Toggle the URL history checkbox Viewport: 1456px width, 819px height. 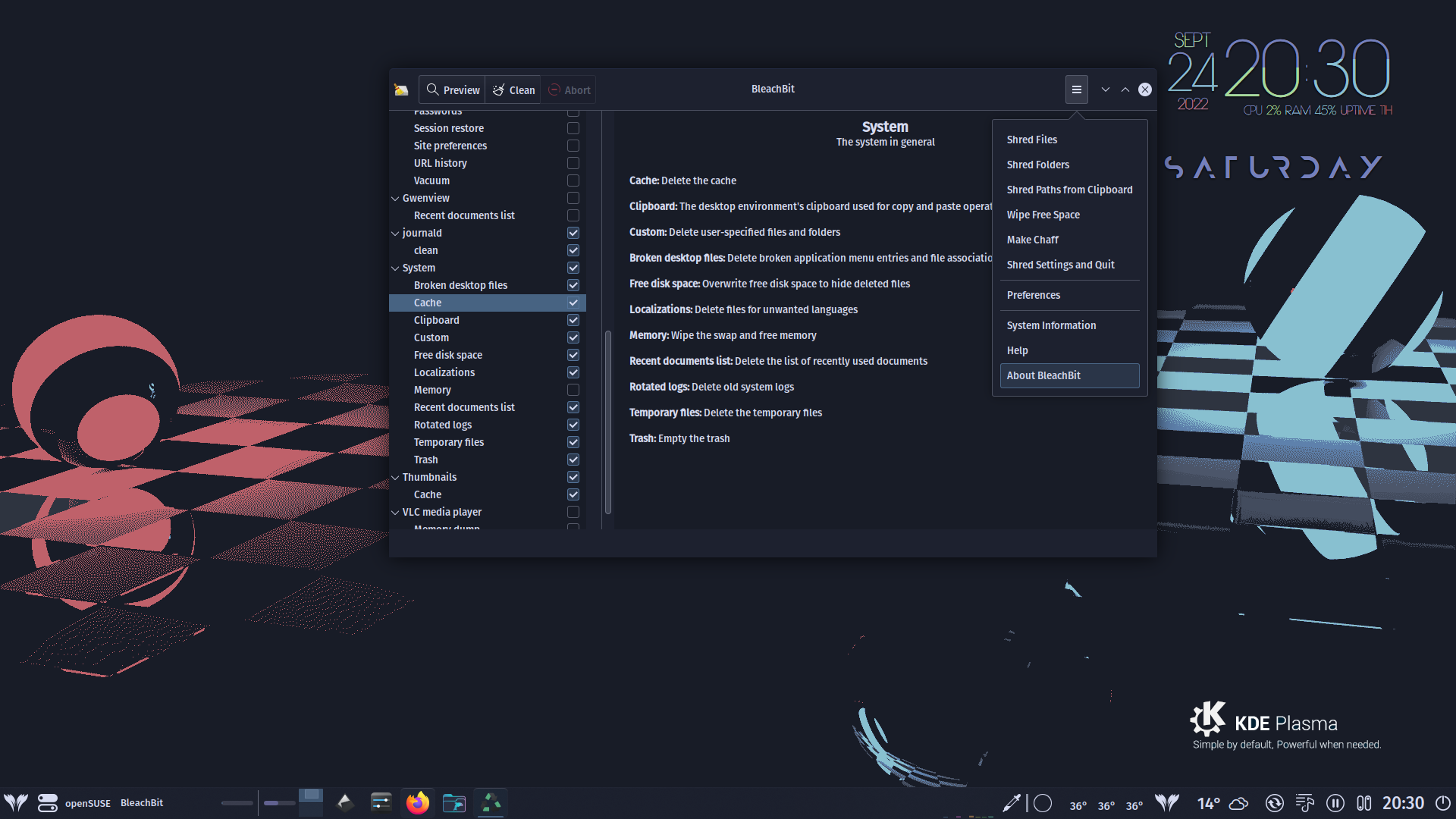click(573, 163)
